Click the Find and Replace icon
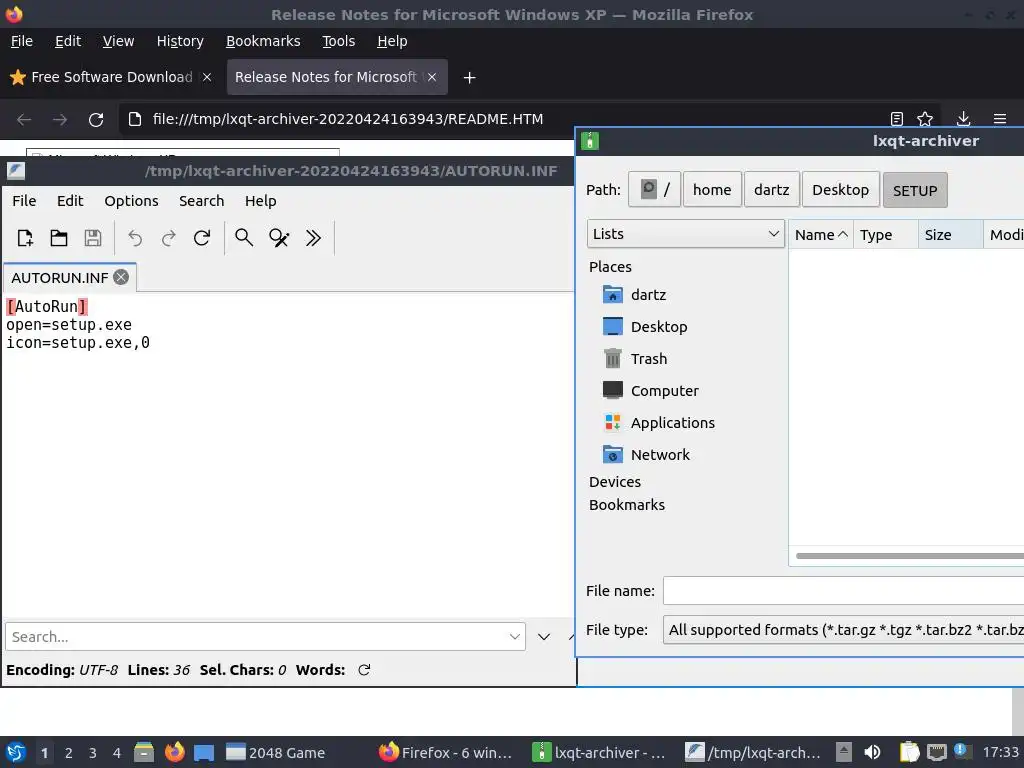Screen dimensions: 1024x768 click(279, 238)
